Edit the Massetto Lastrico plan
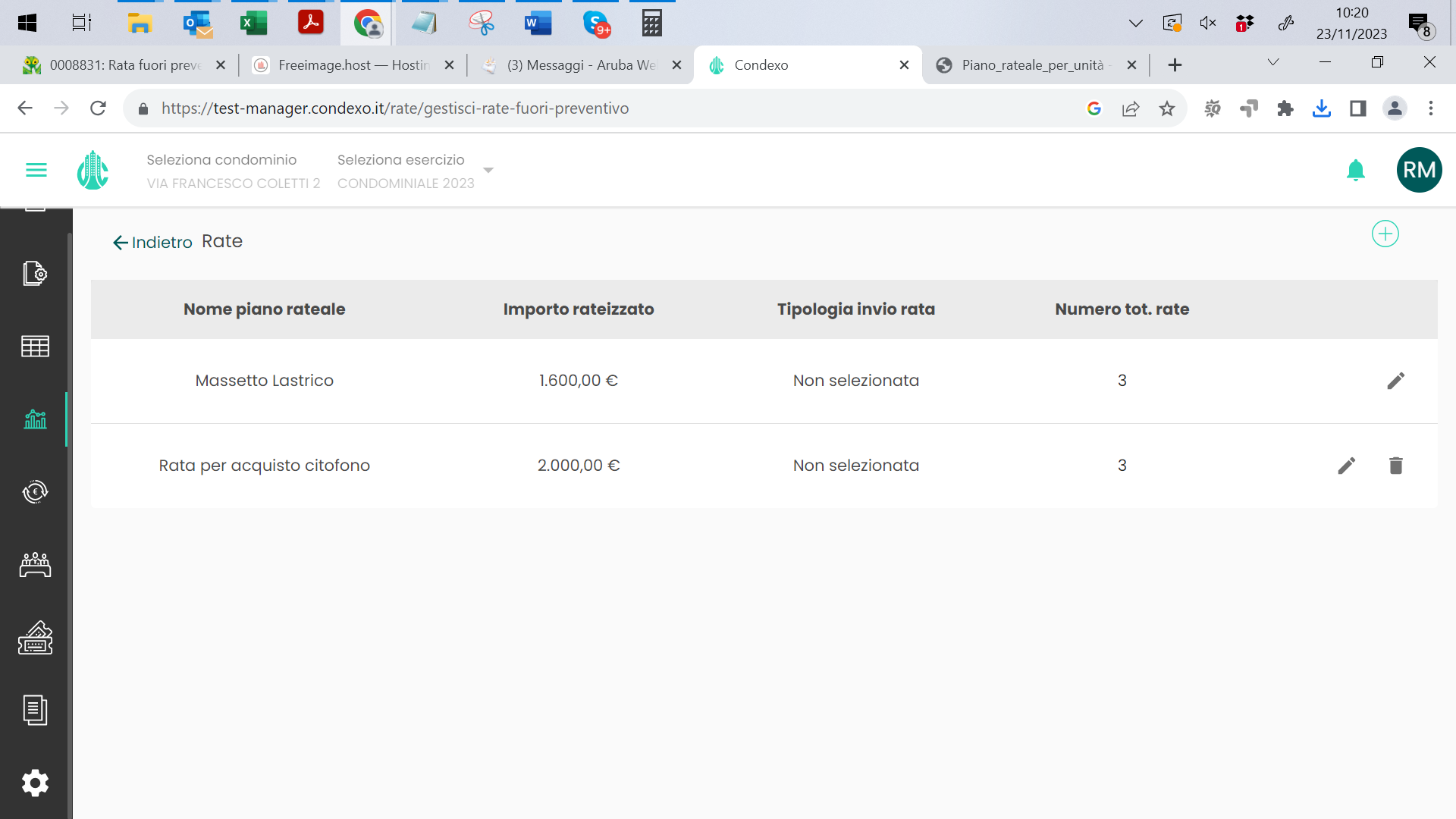Image resolution: width=1456 pixels, height=819 pixels. (1396, 381)
